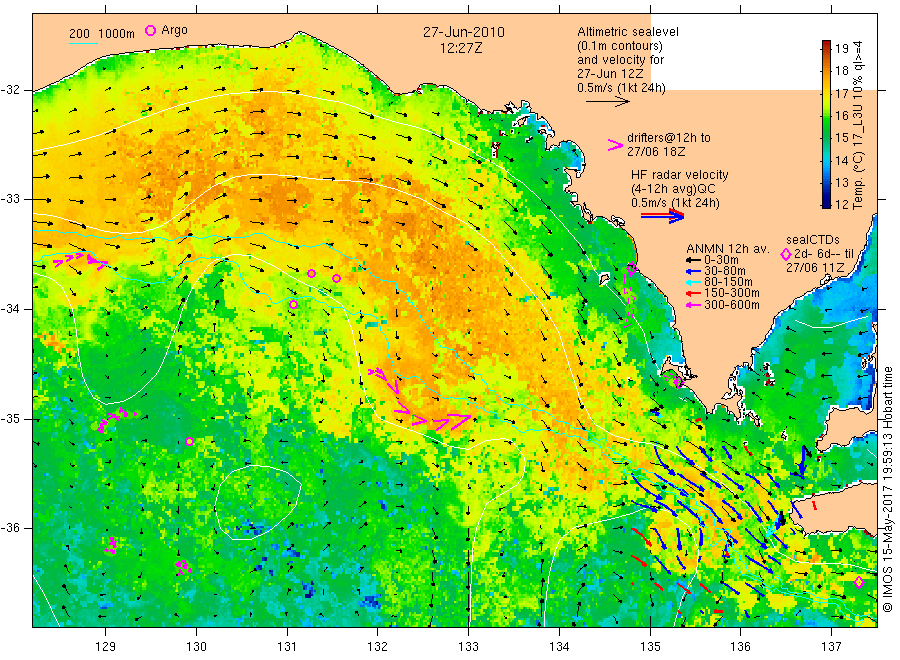
Task: Click longitude axis label 132
Action: click(x=378, y=646)
